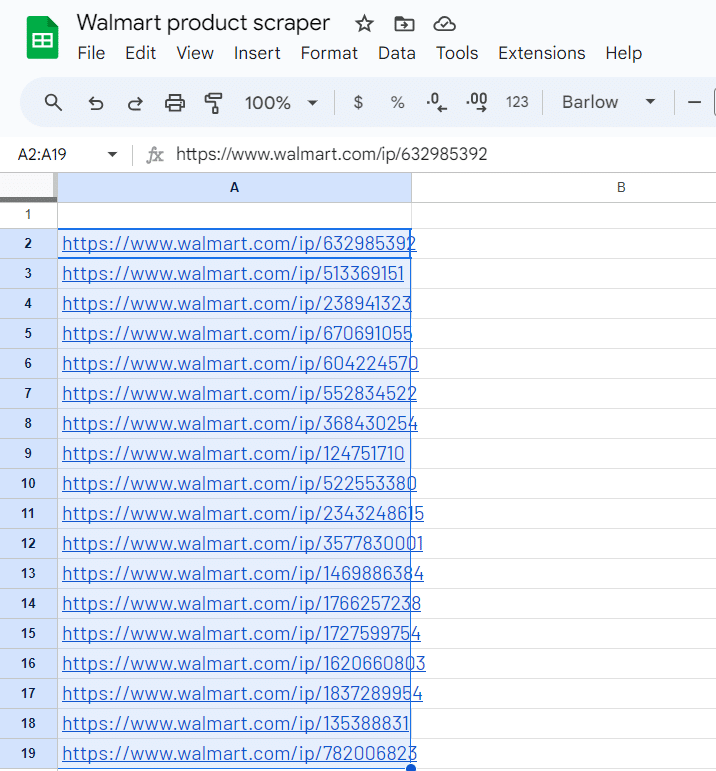Expand the name box A2:A19 dropdown

pos(112,155)
